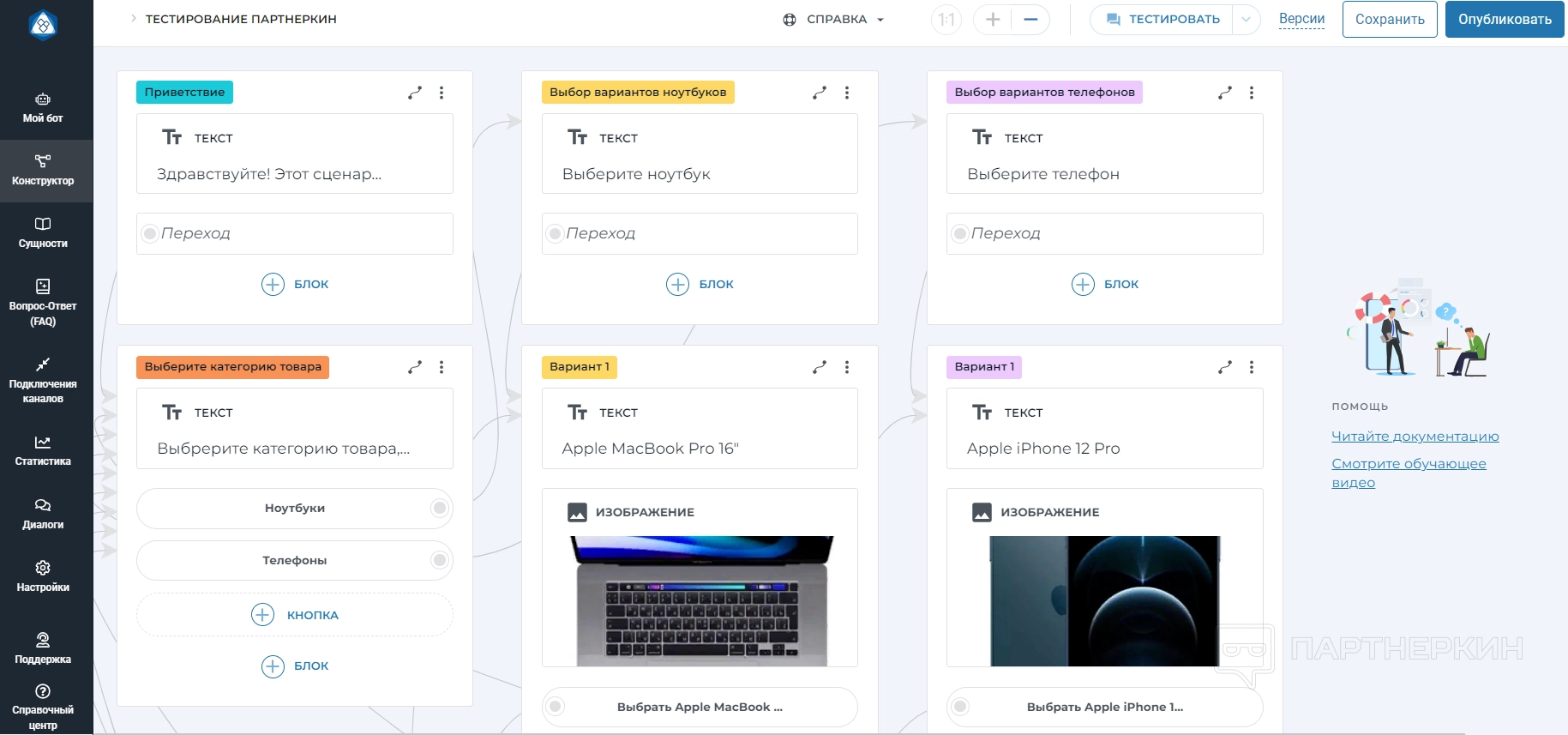
Task: Click the zoom in plus icon
Action: point(993,20)
